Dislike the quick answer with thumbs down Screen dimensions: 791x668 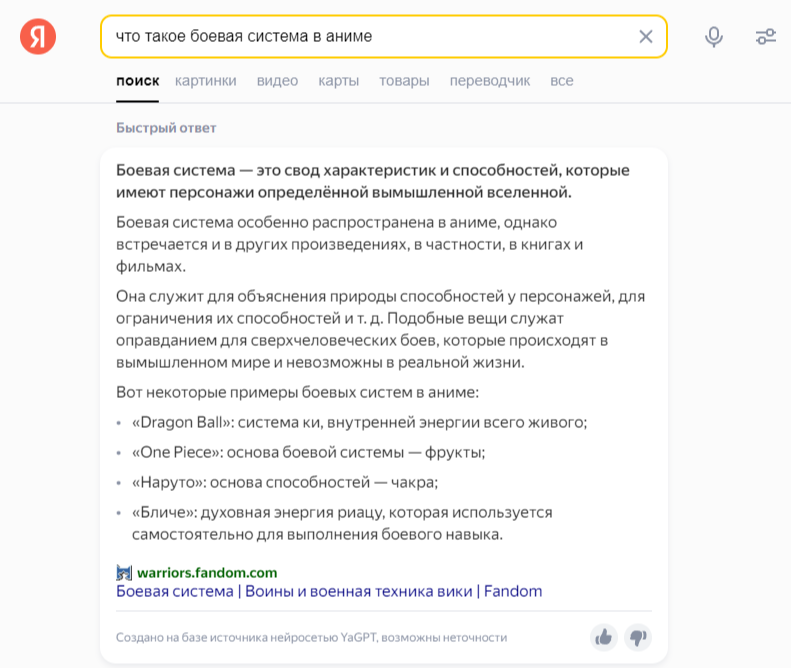click(636, 637)
